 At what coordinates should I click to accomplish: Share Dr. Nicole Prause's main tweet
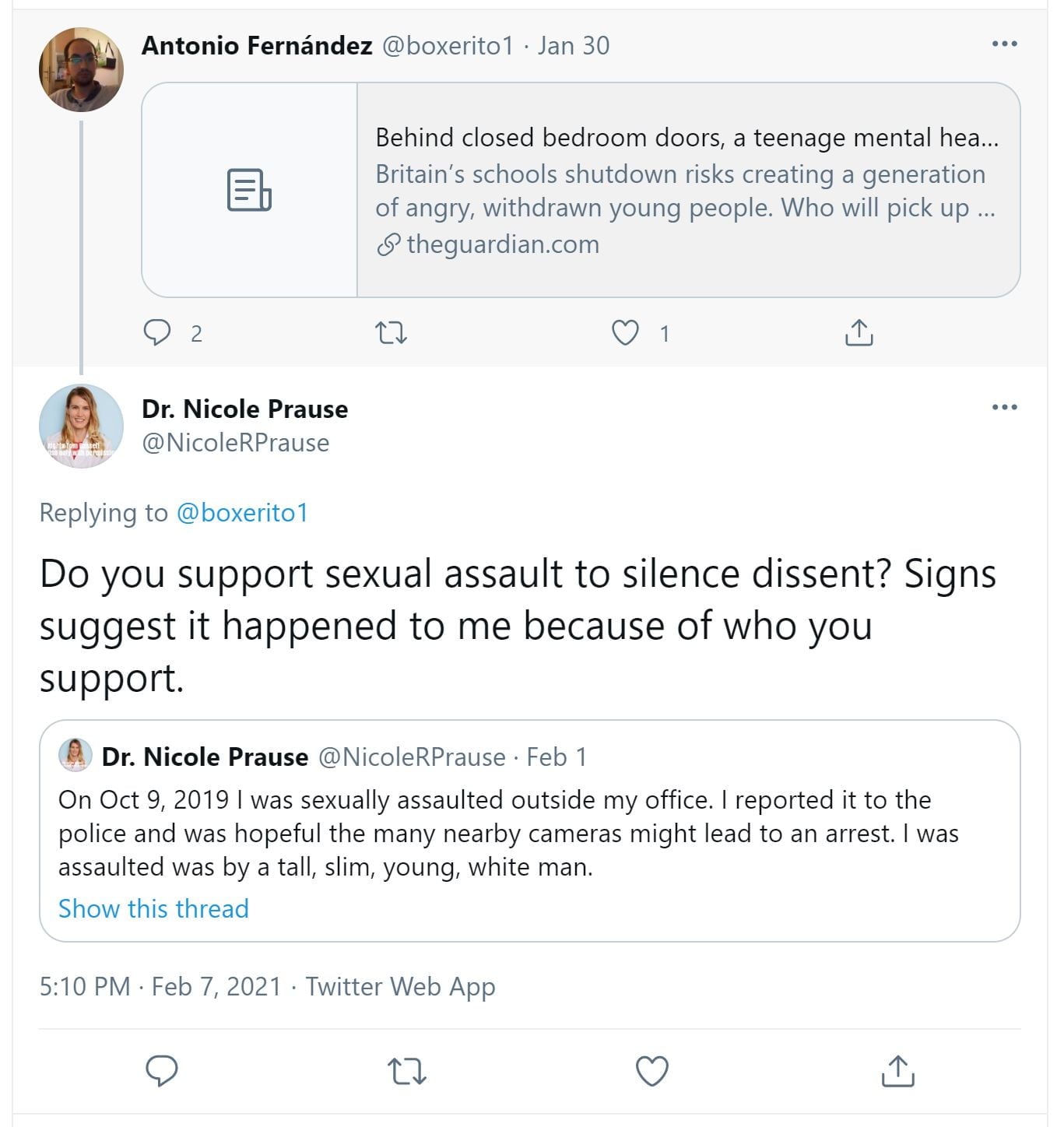click(897, 1071)
